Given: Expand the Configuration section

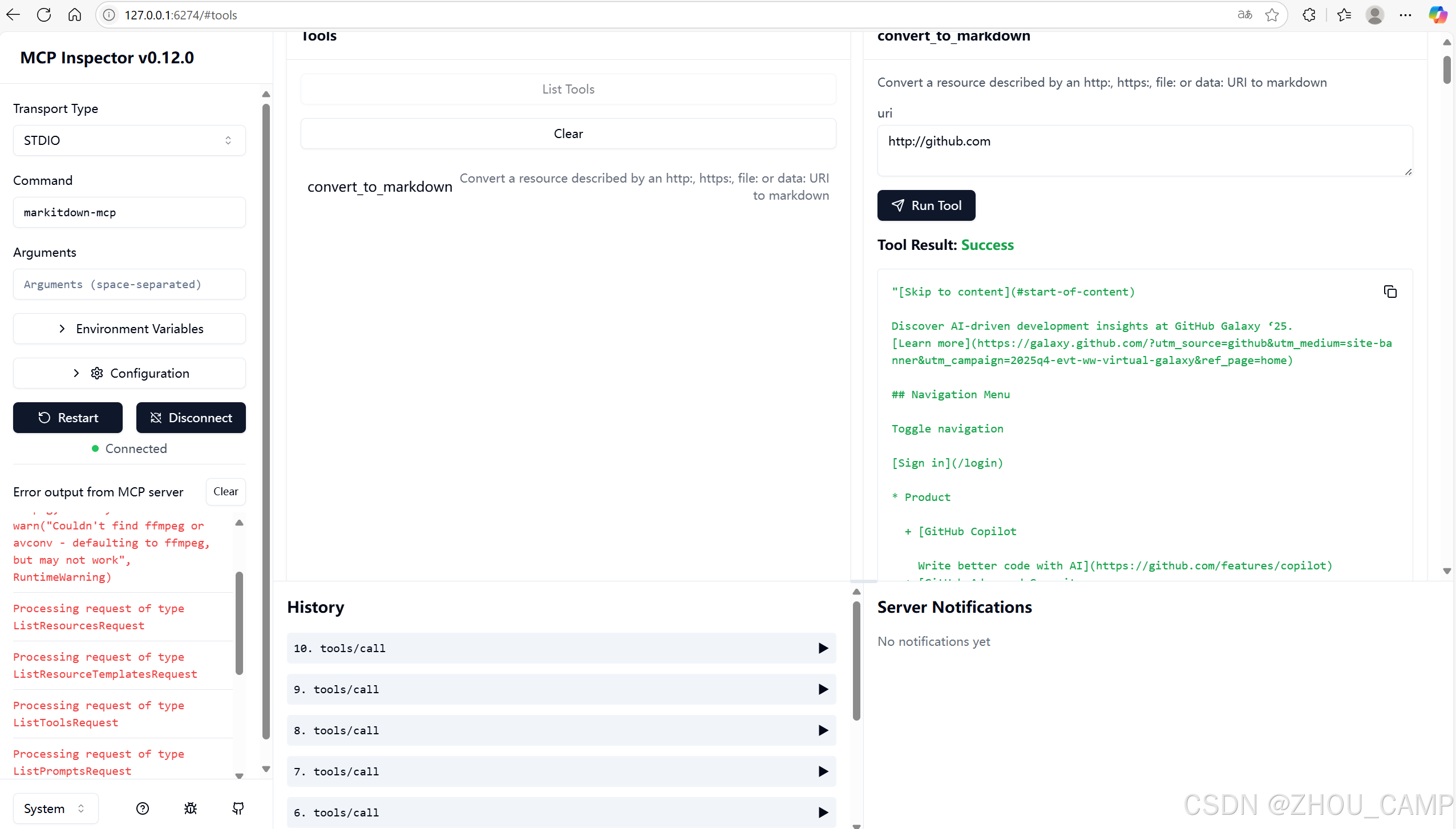Looking at the screenshot, I should pos(129,373).
